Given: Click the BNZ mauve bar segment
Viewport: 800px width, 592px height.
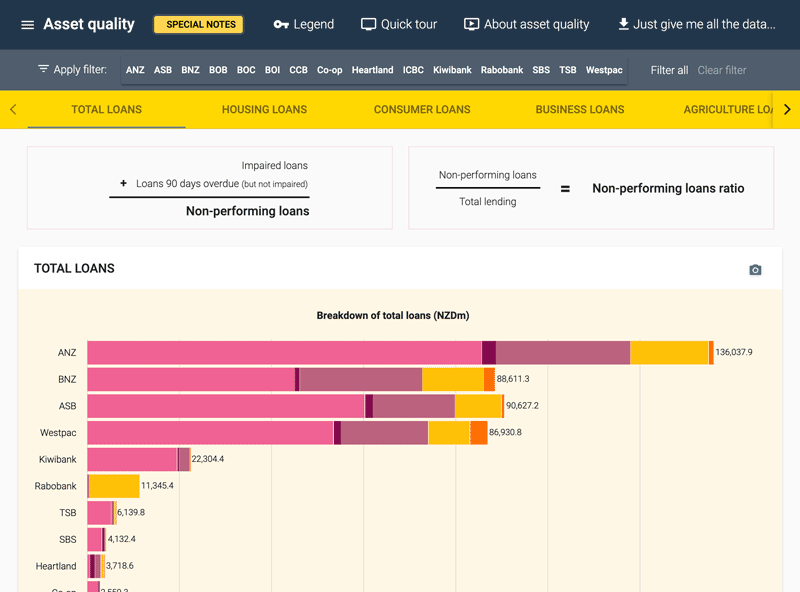Looking at the screenshot, I should [361, 379].
